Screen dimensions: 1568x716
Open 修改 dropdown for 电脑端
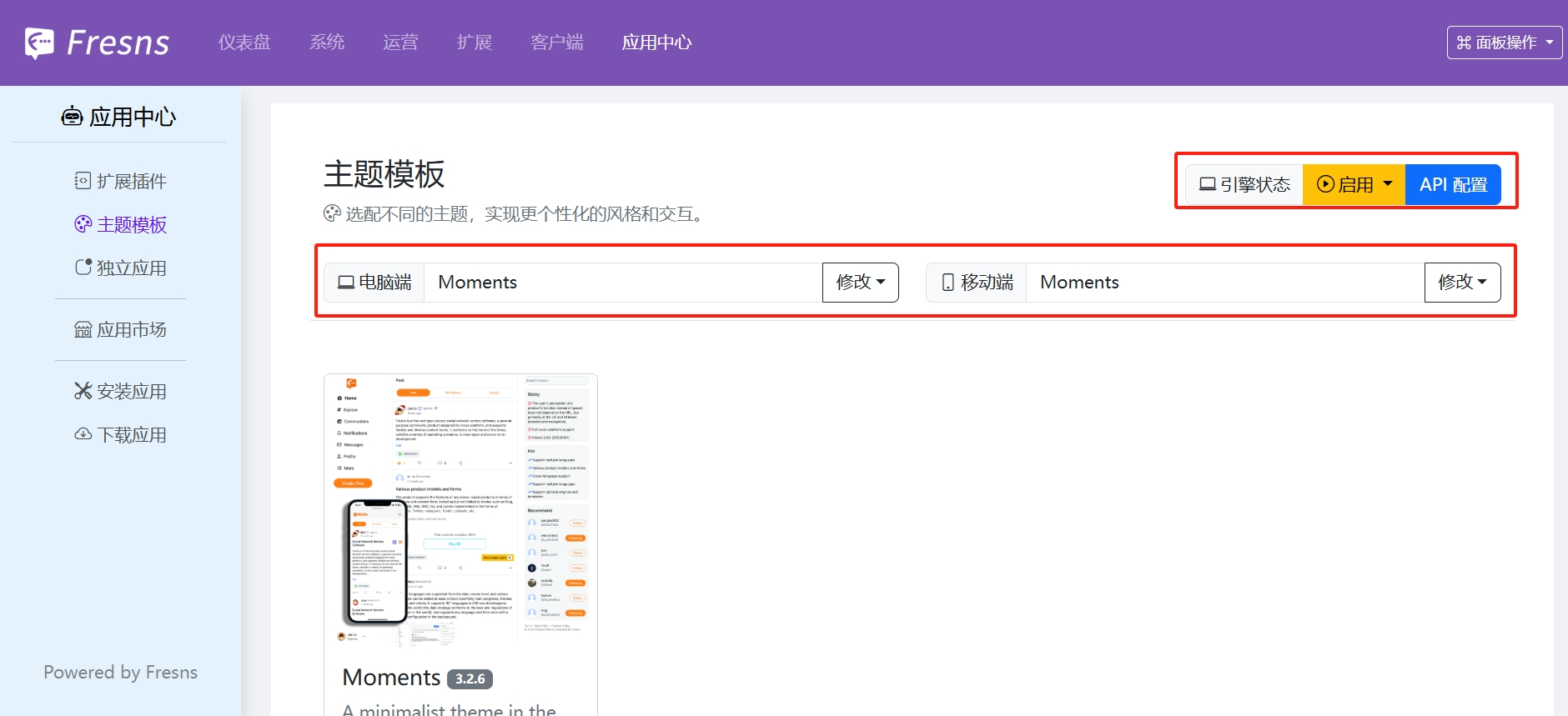(x=861, y=283)
